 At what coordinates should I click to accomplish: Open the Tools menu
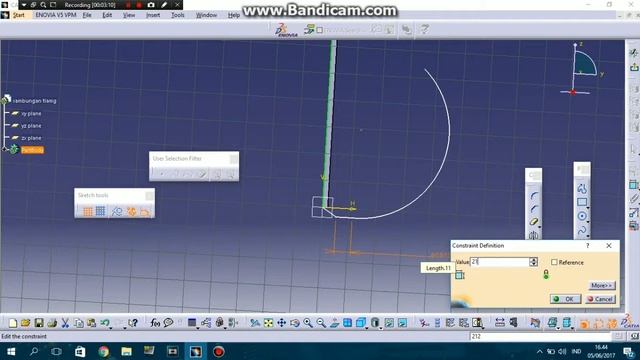[178, 15]
